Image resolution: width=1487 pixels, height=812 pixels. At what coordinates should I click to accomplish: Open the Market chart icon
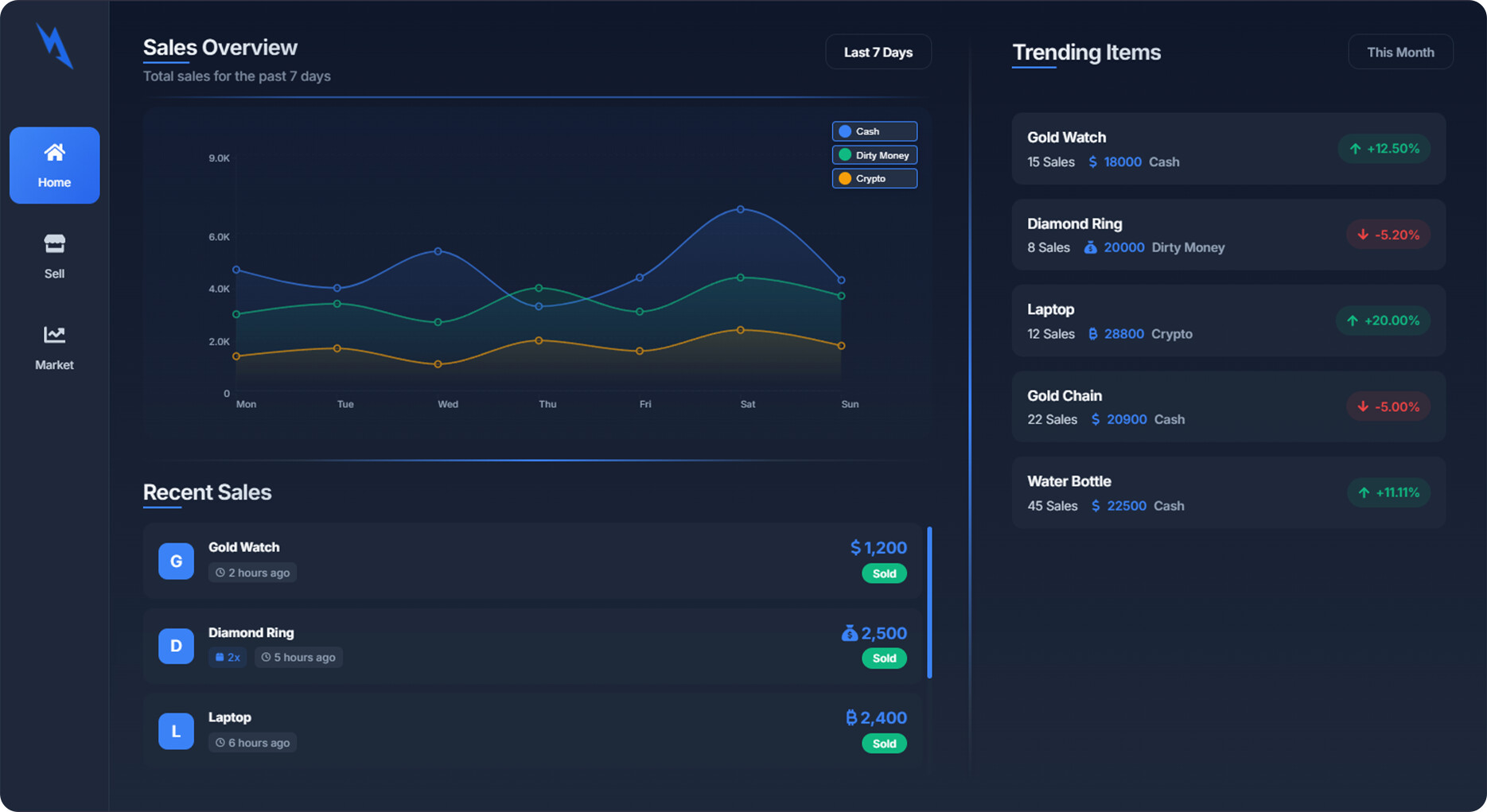(x=54, y=335)
